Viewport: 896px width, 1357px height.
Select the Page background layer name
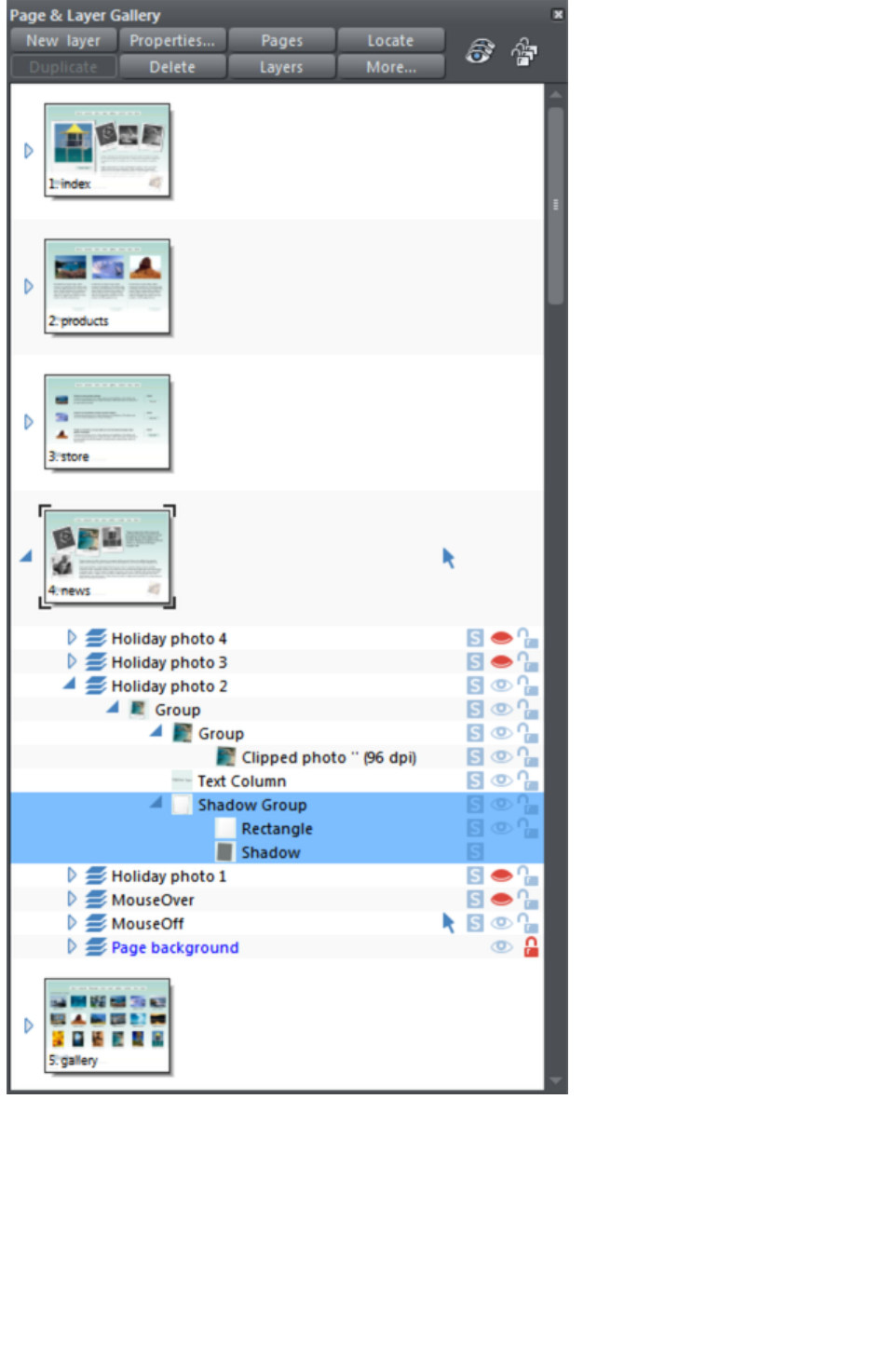[175, 947]
